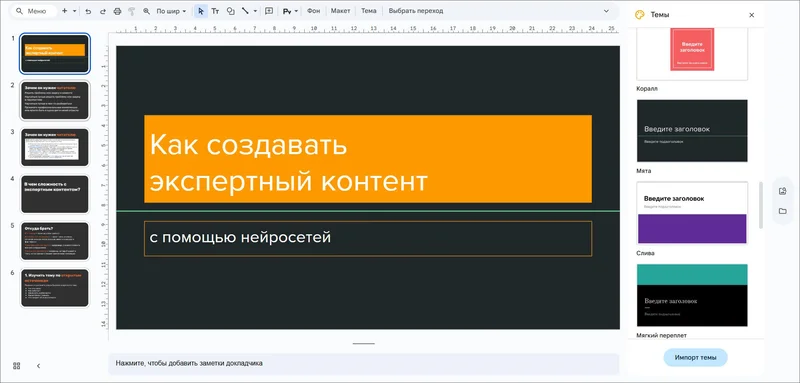Image resolution: width=800 pixels, height=383 pixels.
Task: Undo the last action
Action: click(88, 11)
